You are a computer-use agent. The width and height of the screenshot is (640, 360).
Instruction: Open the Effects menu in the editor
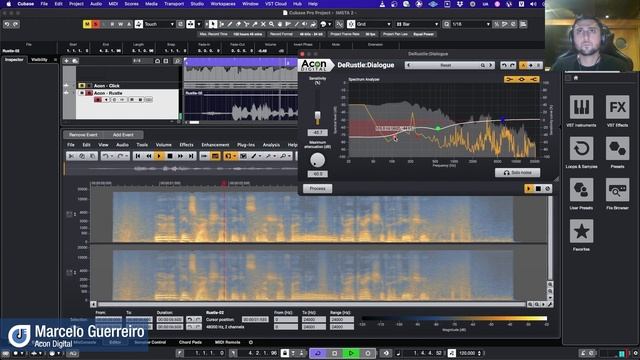point(187,145)
